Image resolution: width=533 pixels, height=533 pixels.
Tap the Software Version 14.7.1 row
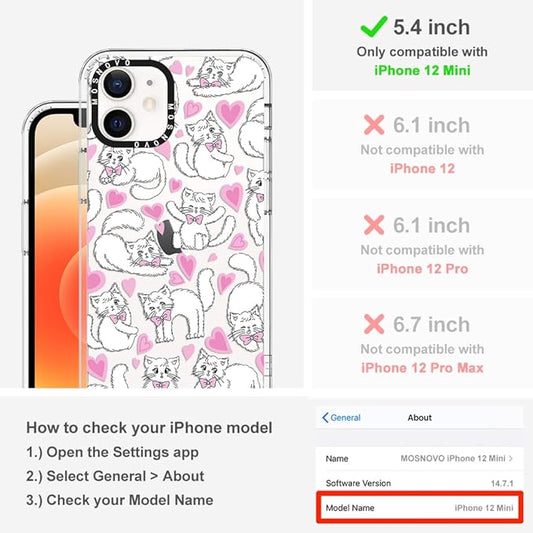[x=420, y=483]
